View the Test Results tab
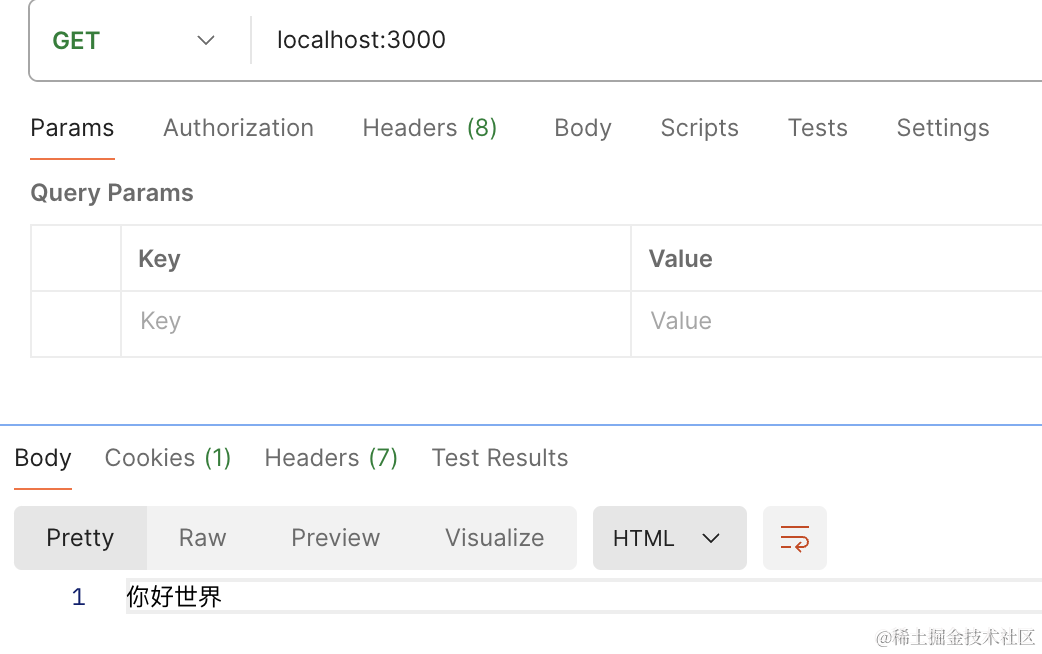The width and height of the screenshot is (1042, 654). click(x=500, y=458)
